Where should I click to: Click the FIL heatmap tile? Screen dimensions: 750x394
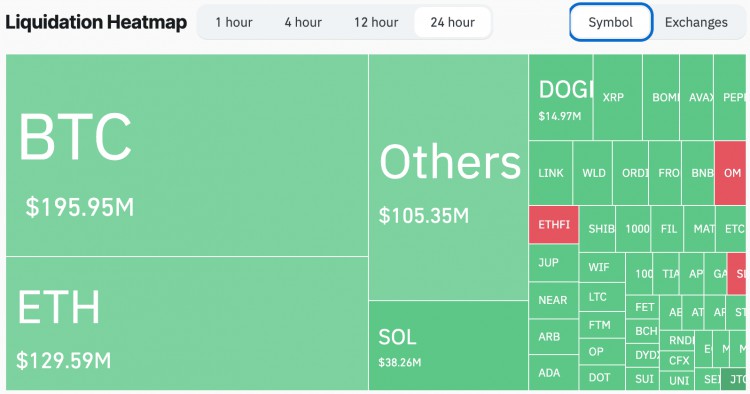667,229
